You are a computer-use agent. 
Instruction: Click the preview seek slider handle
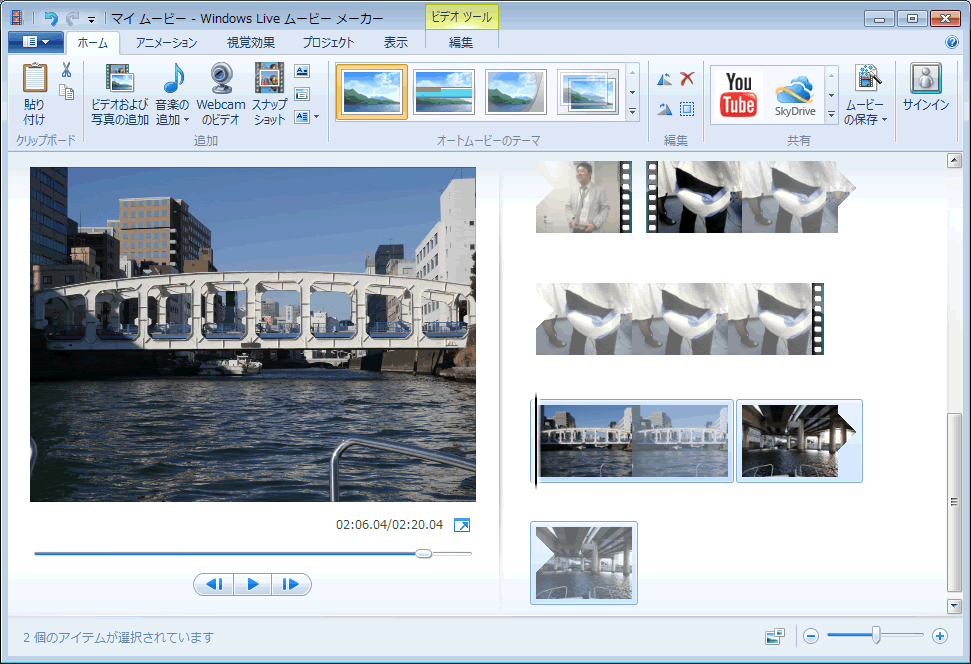pos(424,553)
